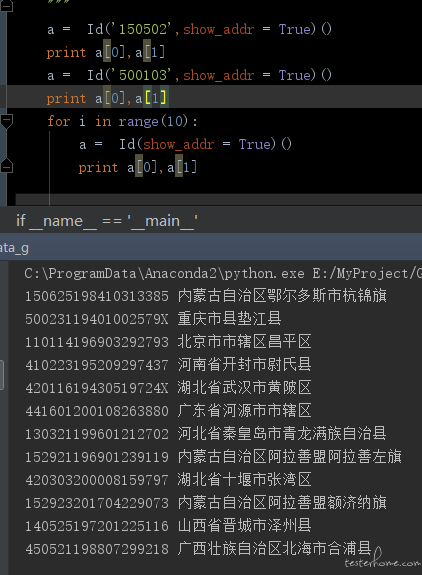Click range(10) in the for statement
This screenshot has height=575, width=422.
153,121
